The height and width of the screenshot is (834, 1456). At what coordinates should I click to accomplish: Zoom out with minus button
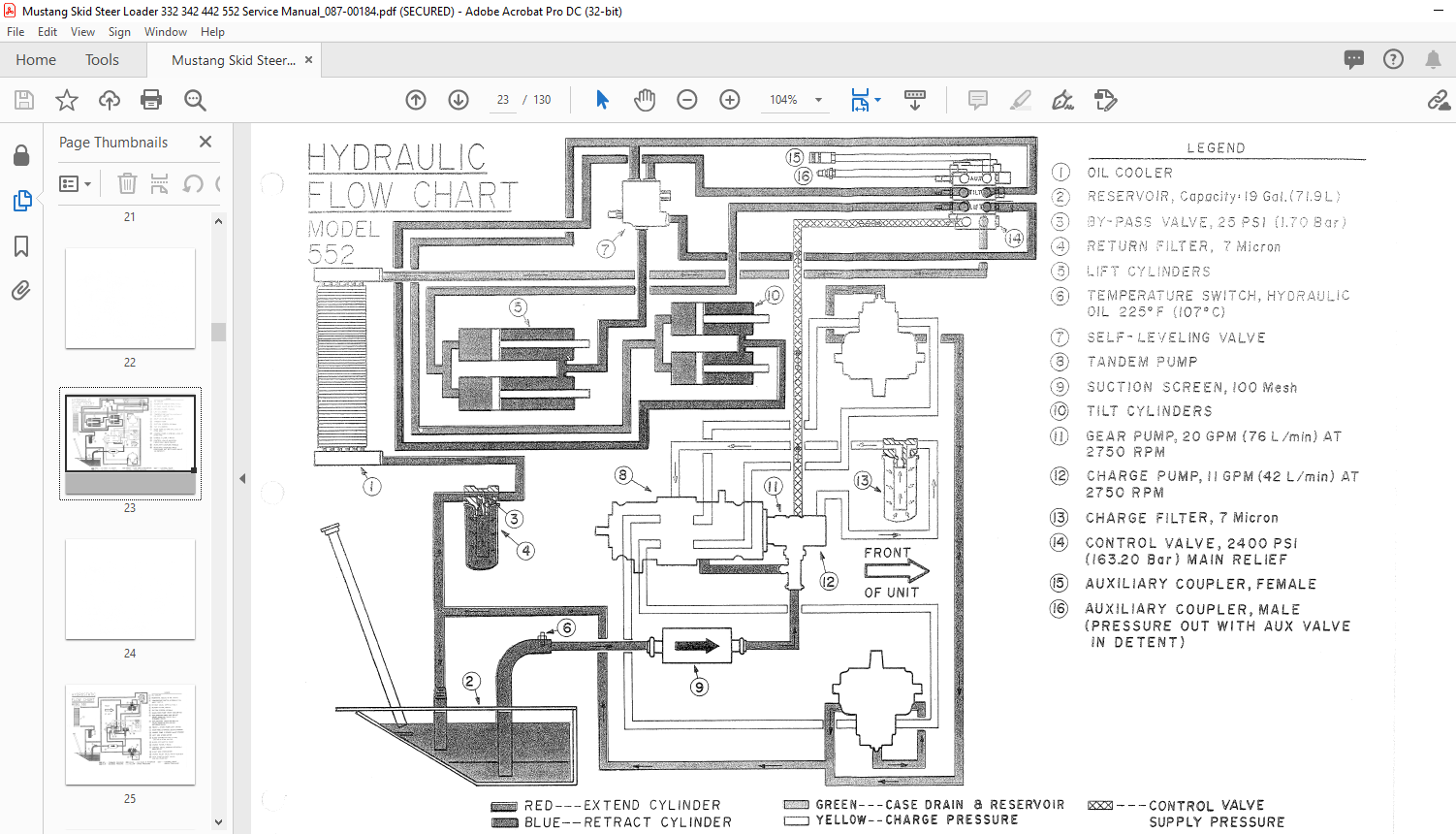point(687,100)
